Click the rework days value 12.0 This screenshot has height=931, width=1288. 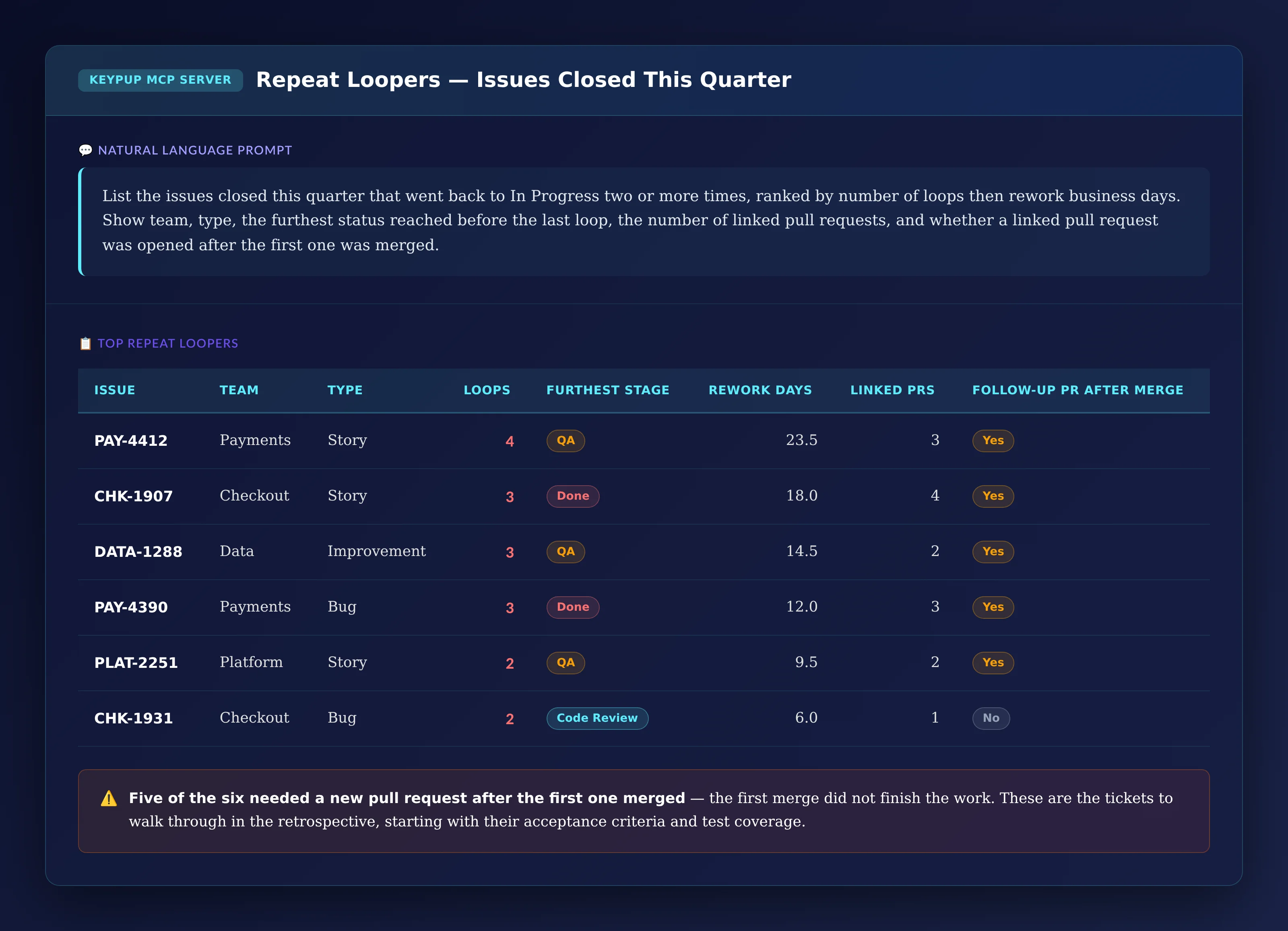801,608
